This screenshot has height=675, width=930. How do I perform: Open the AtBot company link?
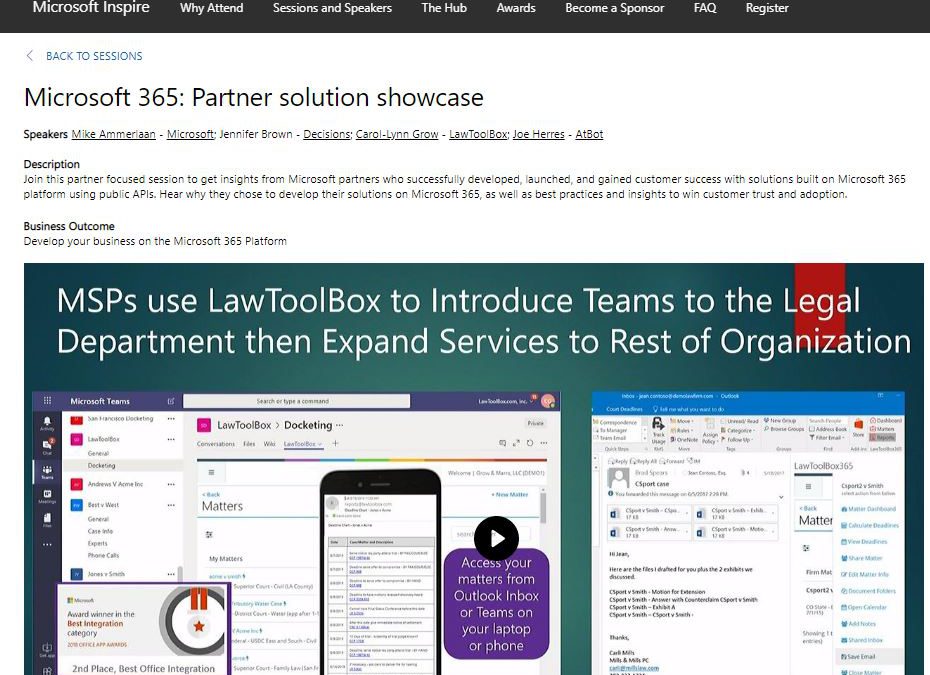pos(589,134)
